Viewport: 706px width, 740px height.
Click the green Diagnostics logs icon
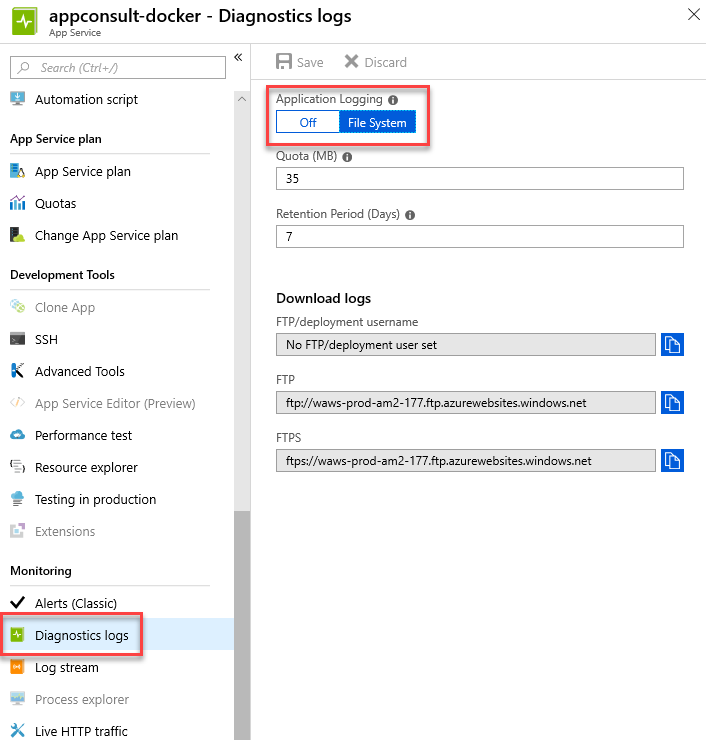(17, 635)
